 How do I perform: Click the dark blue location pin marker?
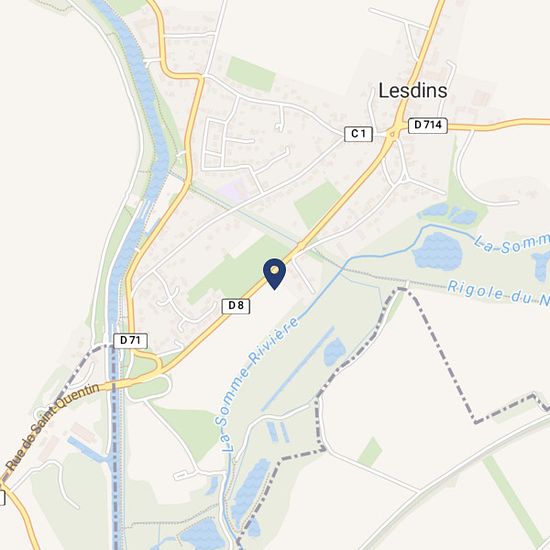[x=274, y=274]
